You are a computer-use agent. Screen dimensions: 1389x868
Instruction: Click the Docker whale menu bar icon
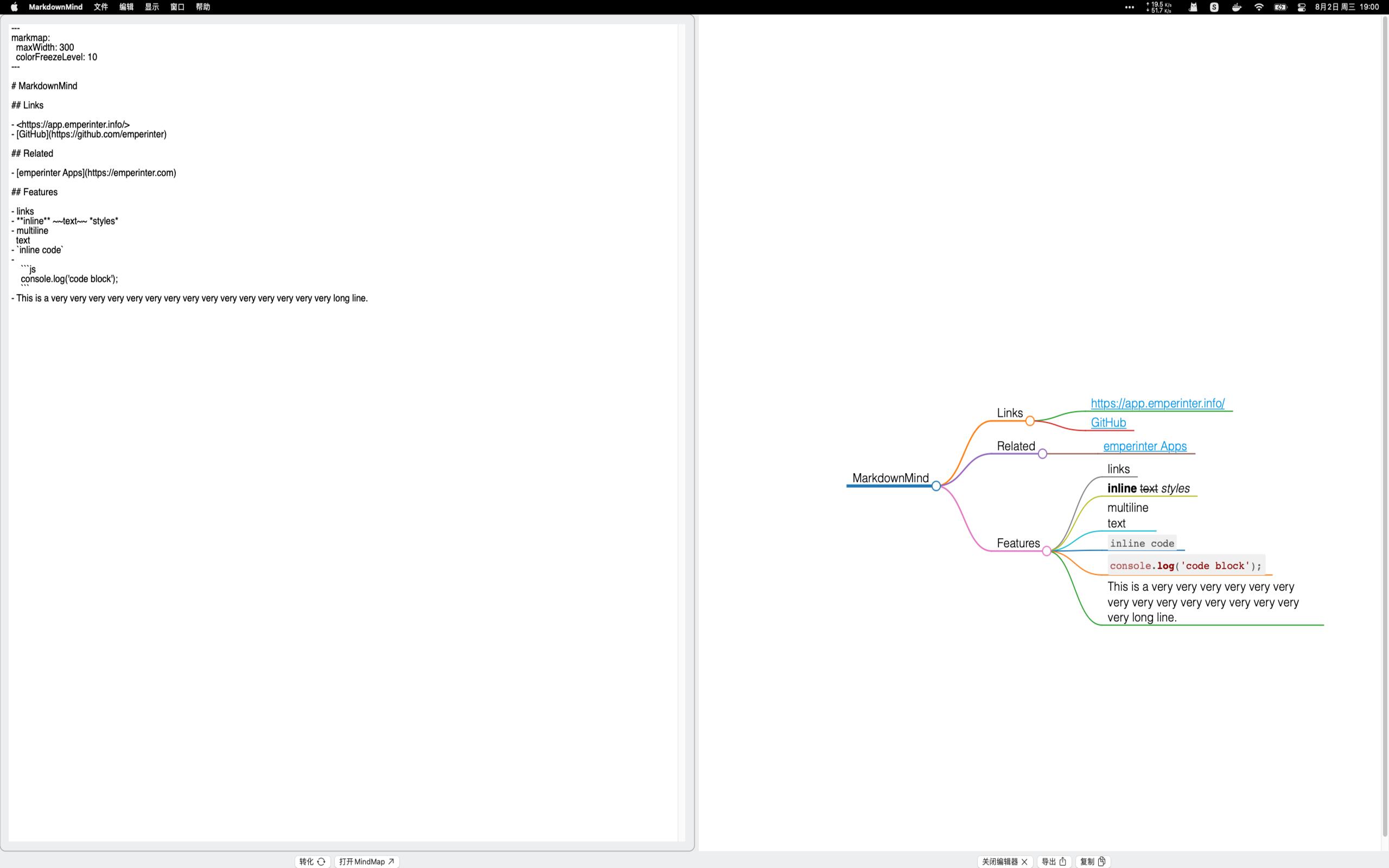click(1237, 7)
